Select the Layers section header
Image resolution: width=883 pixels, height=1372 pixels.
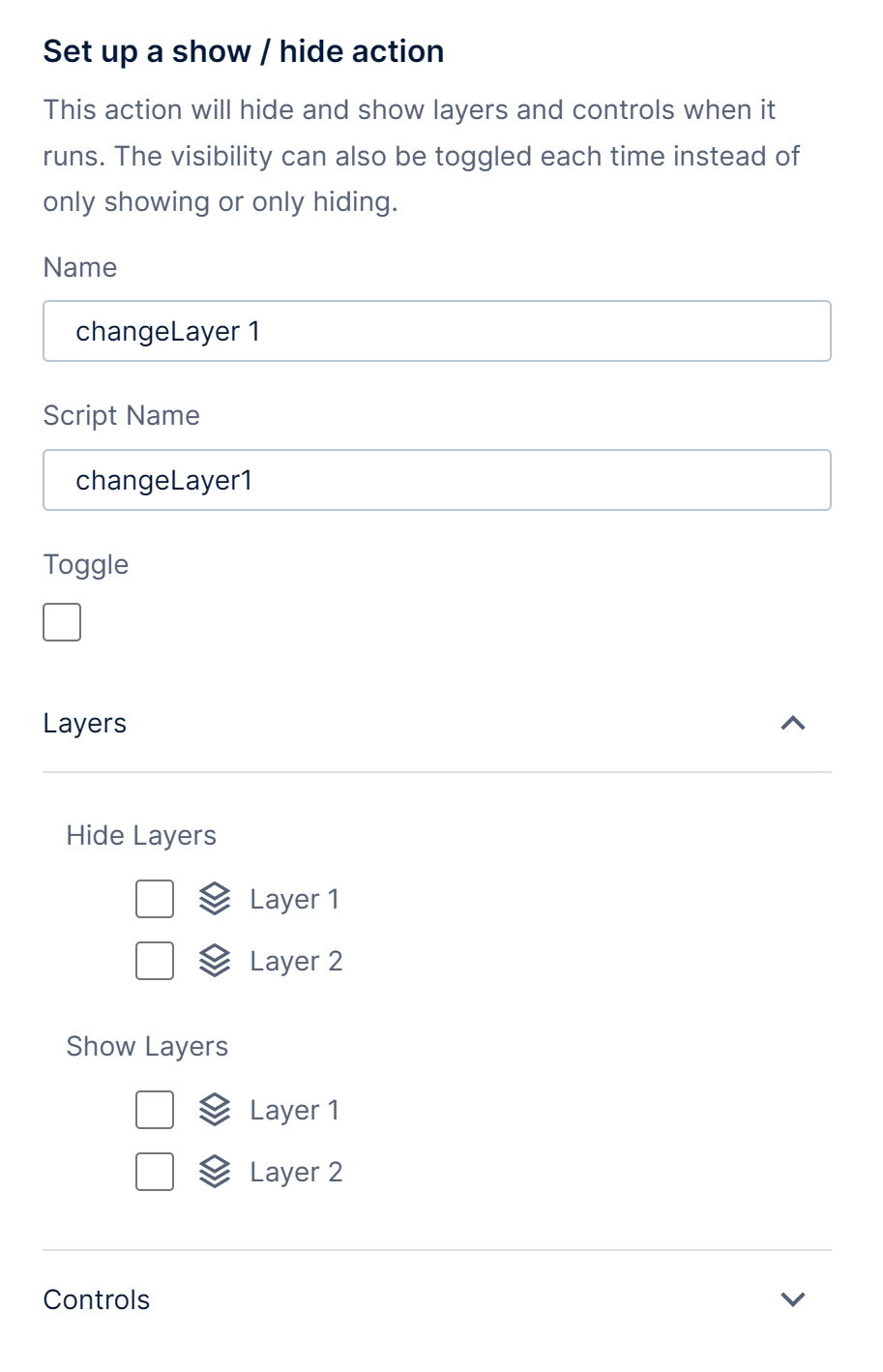click(85, 722)
